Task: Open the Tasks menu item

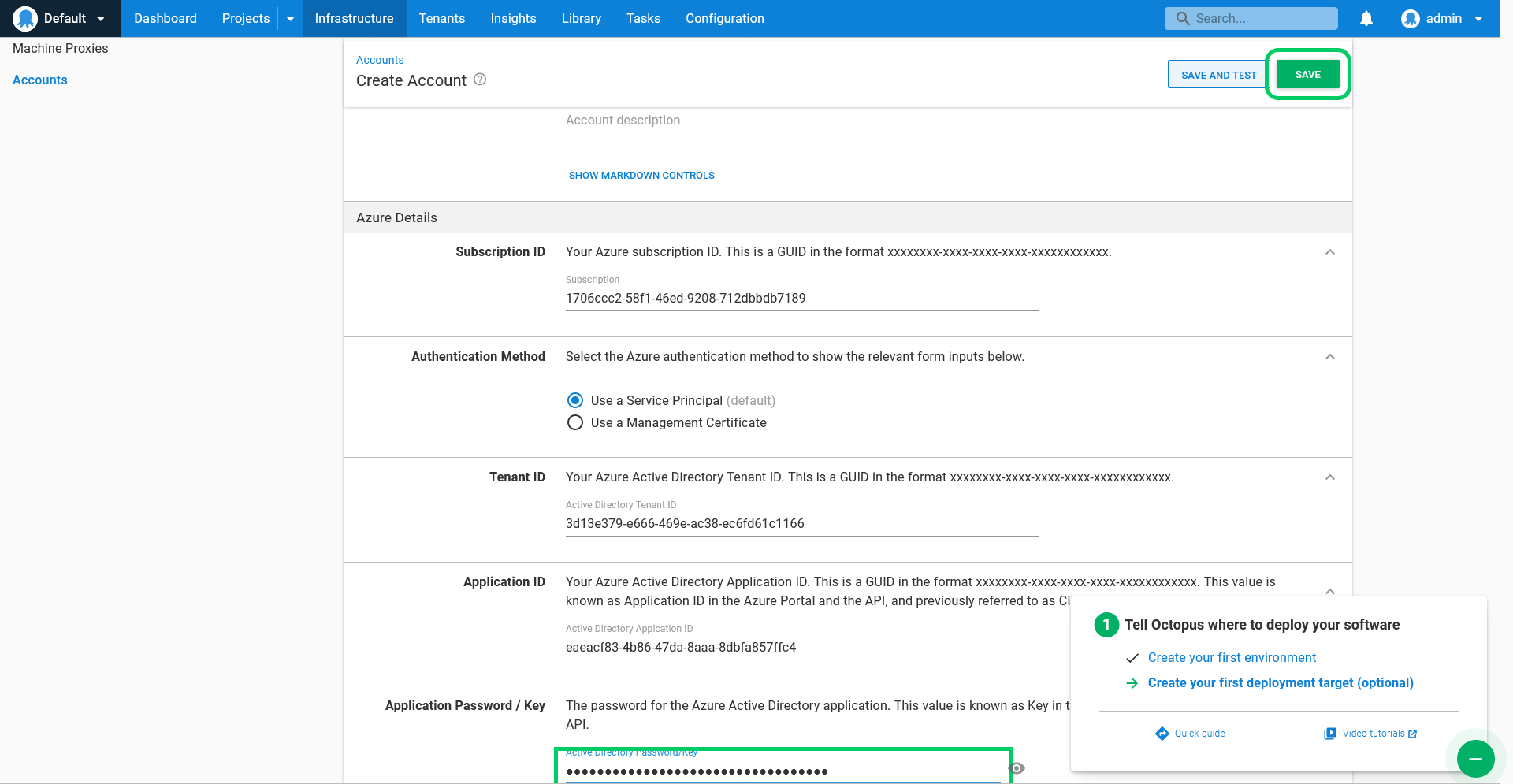Action: (643, 18)
